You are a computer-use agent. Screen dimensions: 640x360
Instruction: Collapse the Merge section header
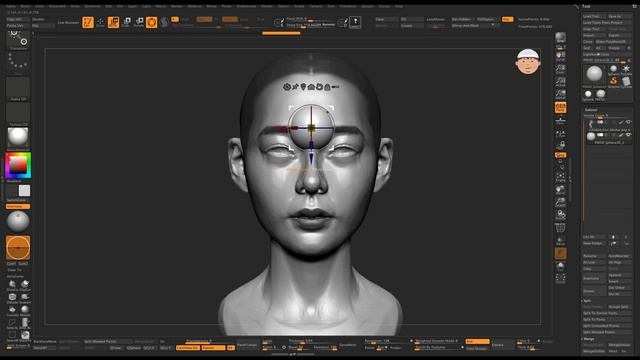point(589,339)
